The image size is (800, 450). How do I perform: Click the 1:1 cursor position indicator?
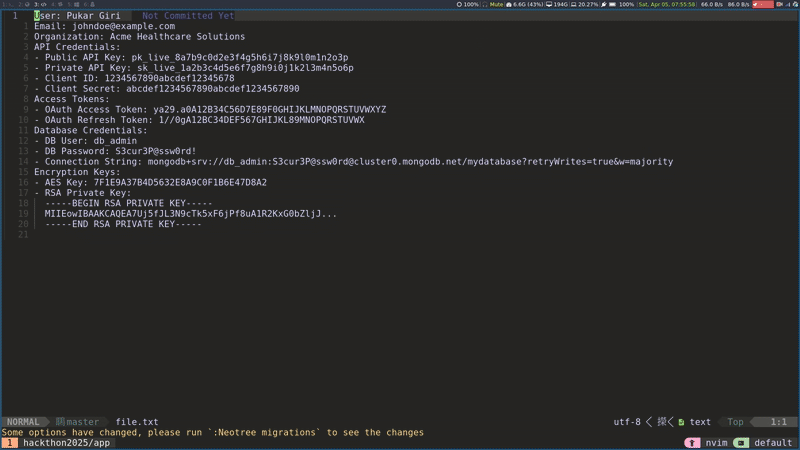pos(777,422)
